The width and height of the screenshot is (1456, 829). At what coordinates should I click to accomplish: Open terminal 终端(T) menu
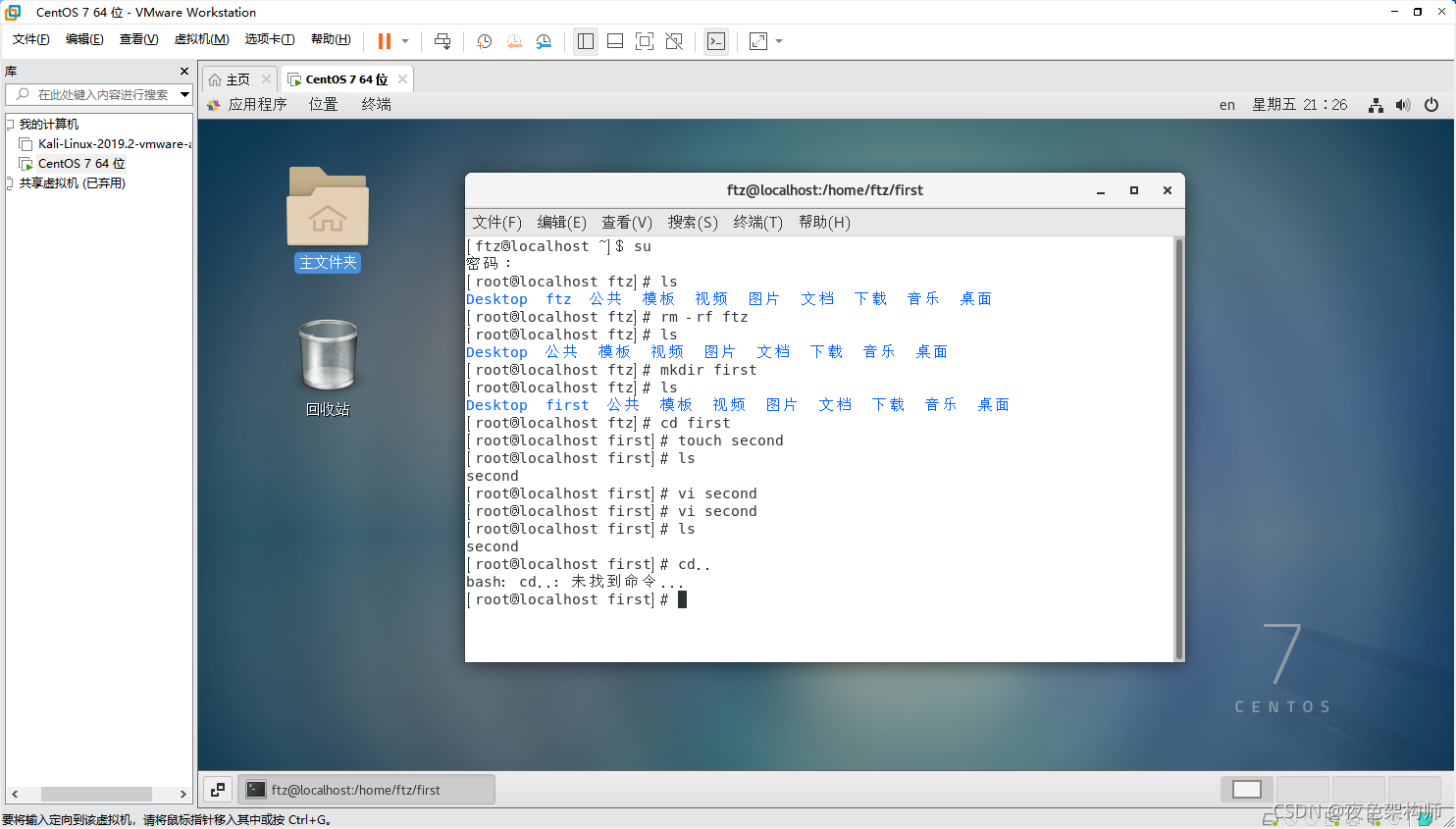[x=757, y=222]
